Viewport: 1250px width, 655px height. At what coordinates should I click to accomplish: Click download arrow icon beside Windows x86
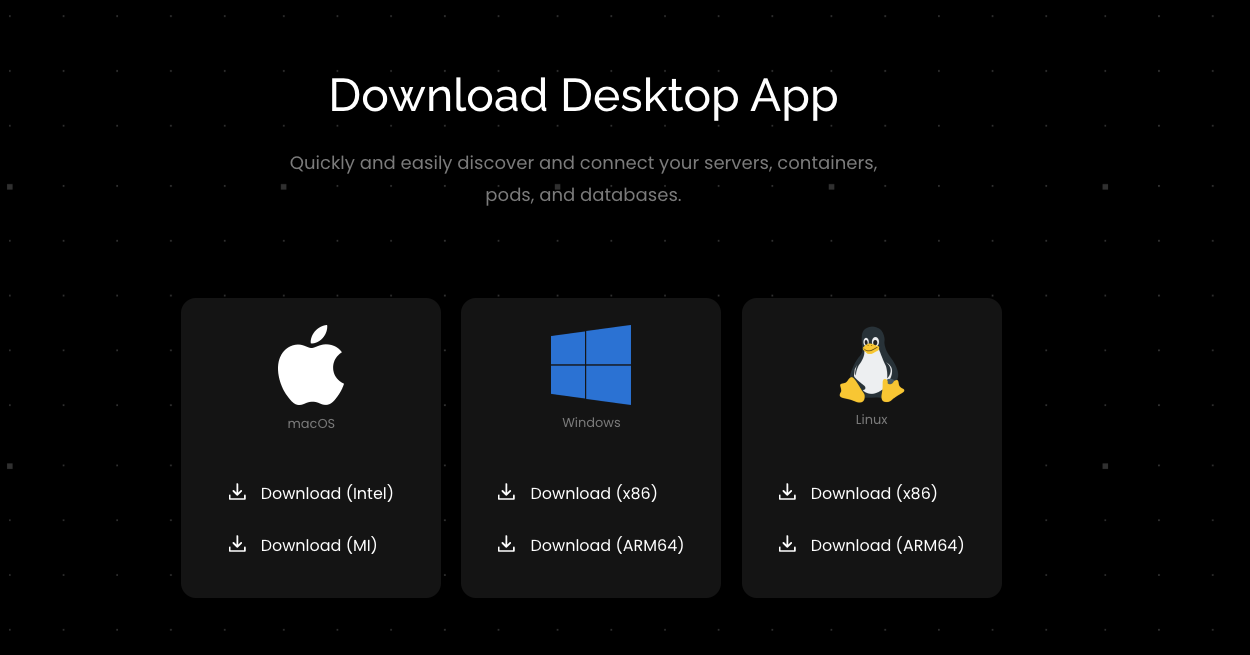point(507,492)
